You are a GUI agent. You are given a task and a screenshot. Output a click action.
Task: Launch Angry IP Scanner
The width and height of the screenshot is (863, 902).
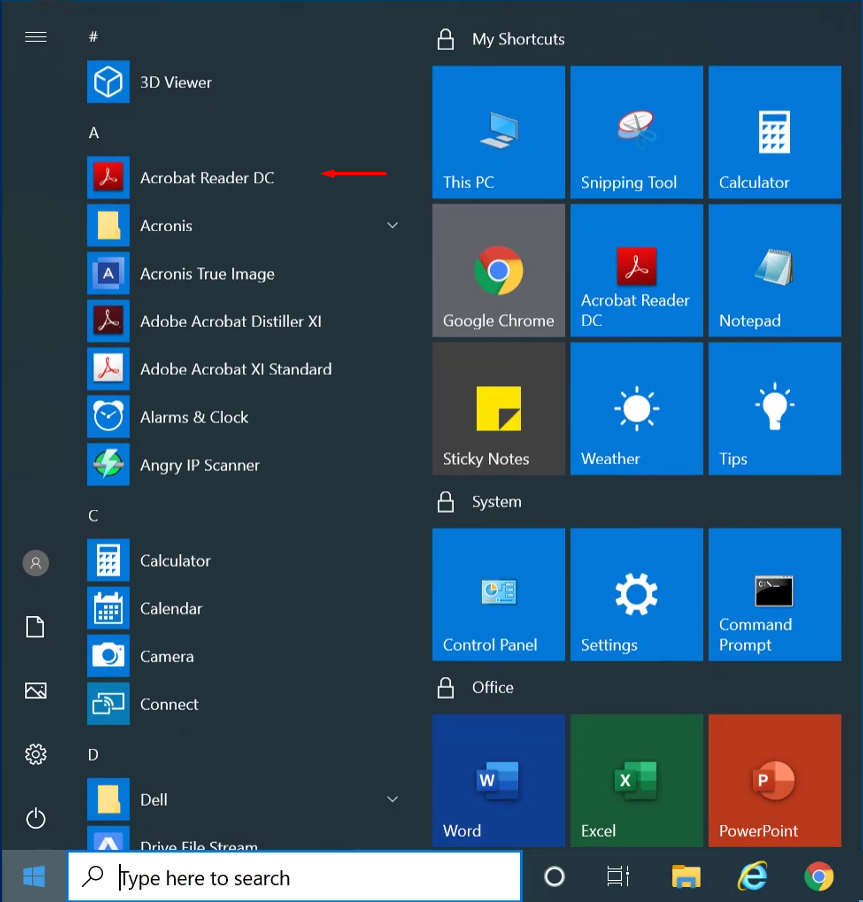[245, 465]
